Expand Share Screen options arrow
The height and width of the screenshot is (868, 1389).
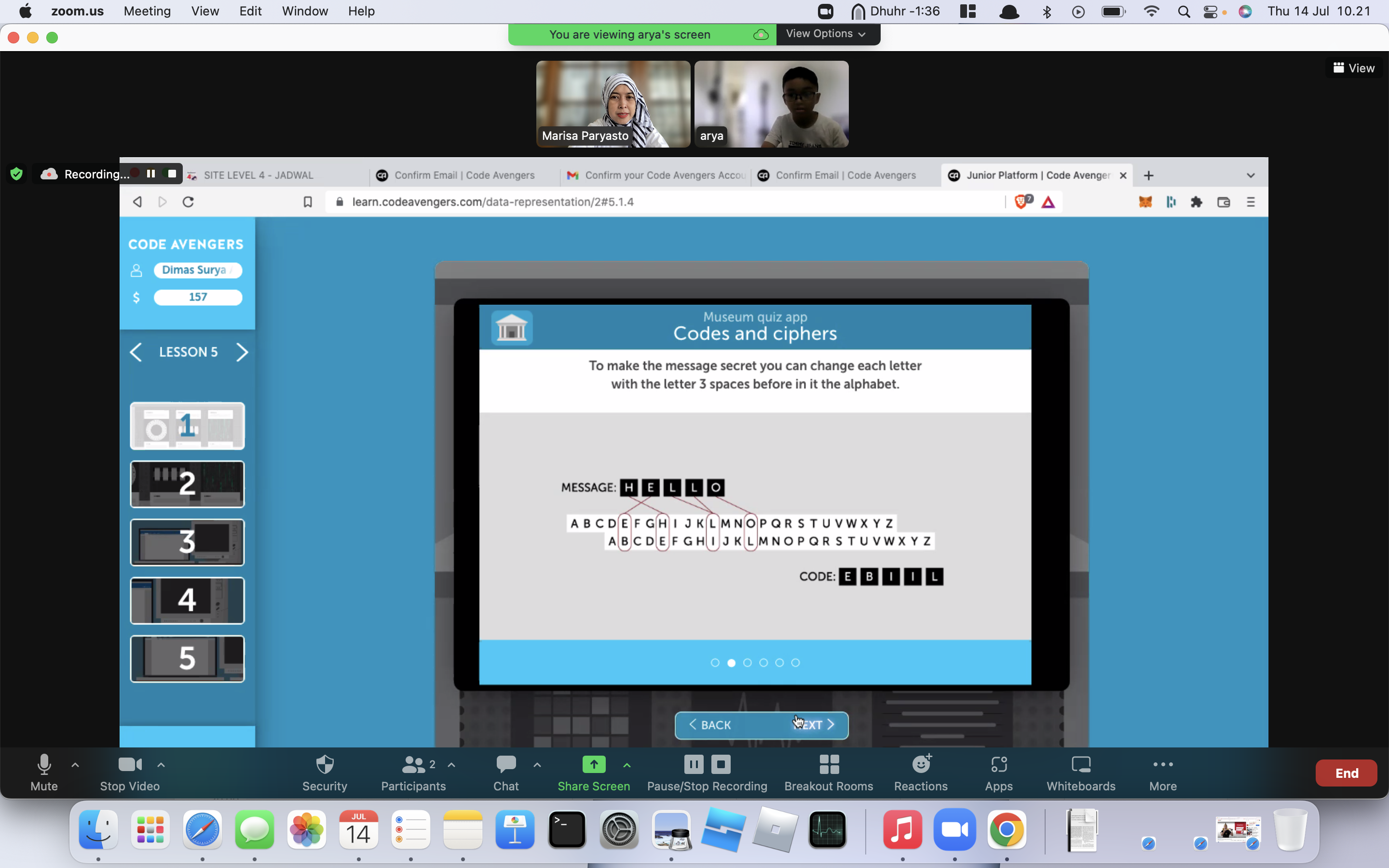[x=627, y=765]
